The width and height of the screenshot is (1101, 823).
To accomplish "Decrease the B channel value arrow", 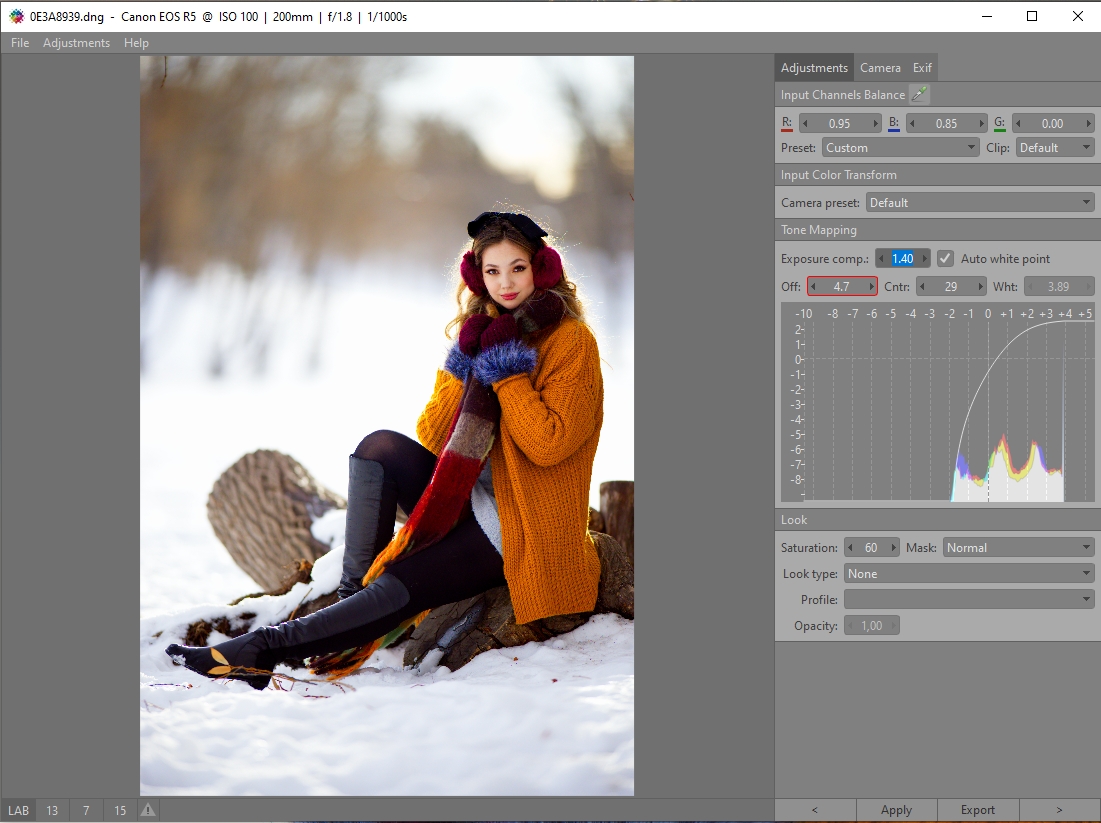I will pyautogui.click(x=911, y=123).
